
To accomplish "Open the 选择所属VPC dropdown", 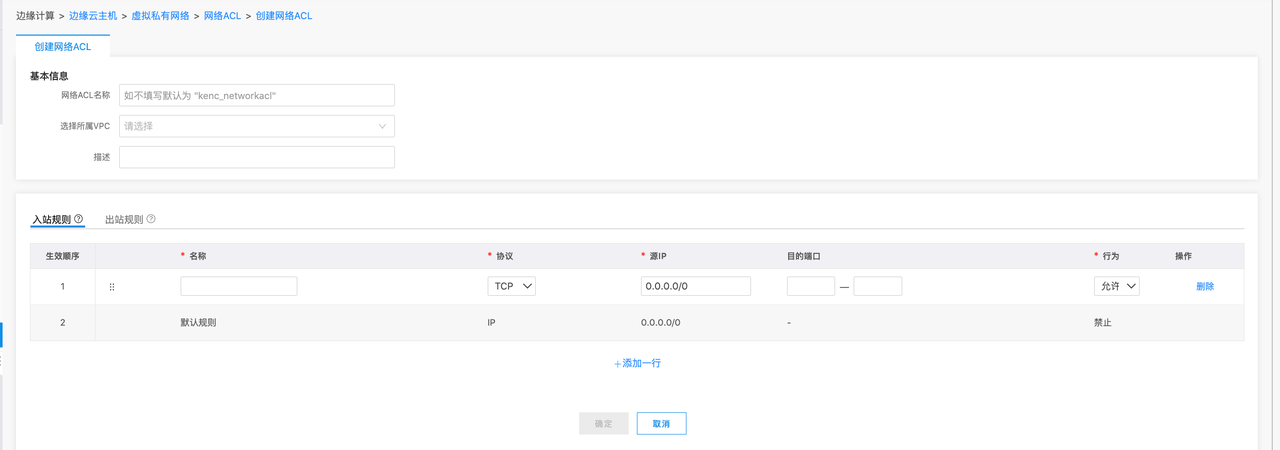I will pos(256,126).
